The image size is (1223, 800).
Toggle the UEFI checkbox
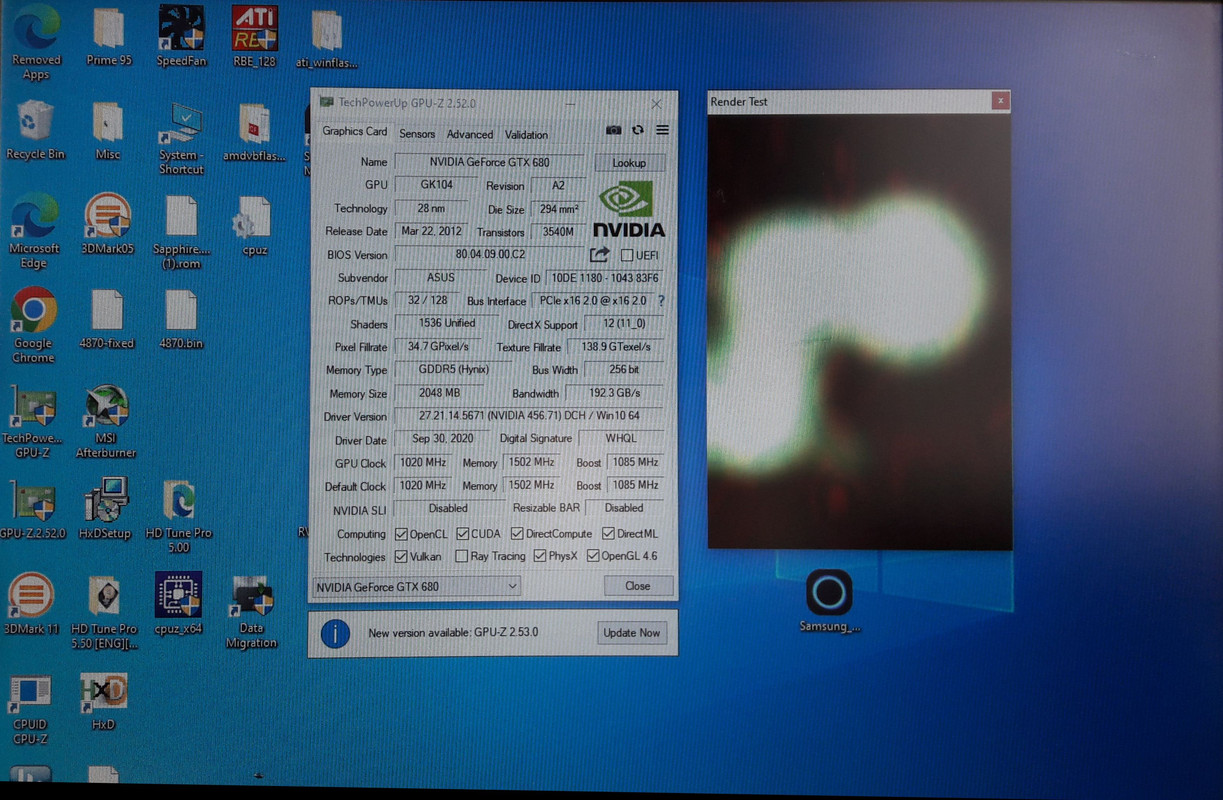(x=627, y=255)
